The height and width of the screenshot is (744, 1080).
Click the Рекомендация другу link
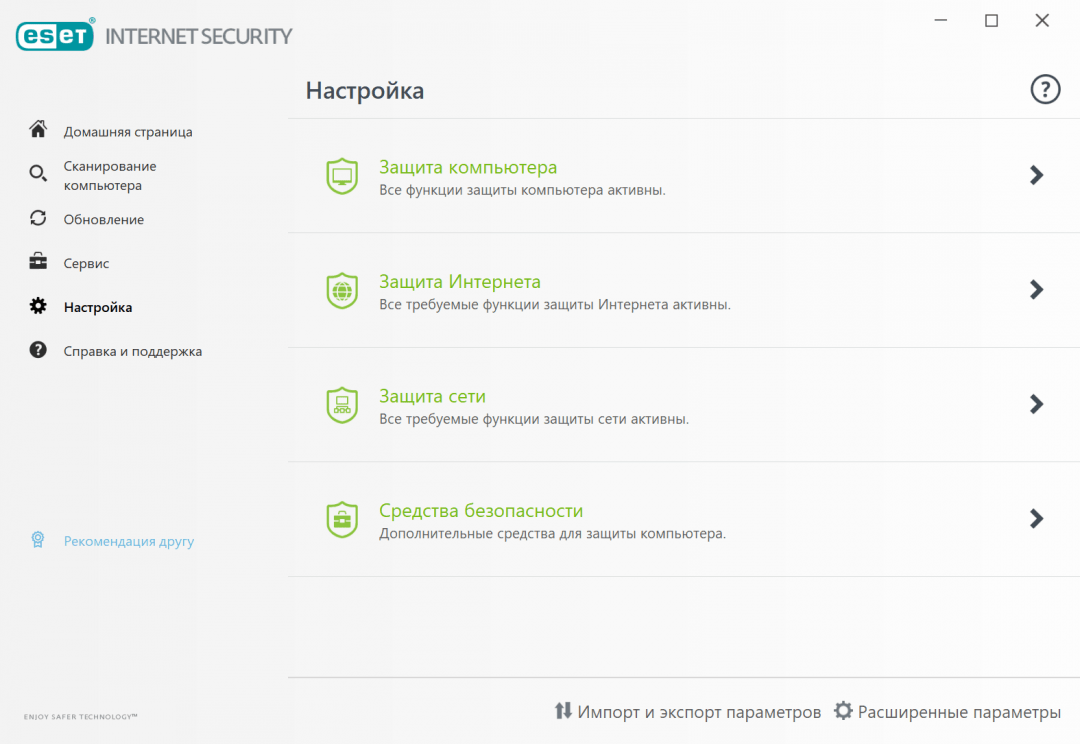tap(128, 542)
